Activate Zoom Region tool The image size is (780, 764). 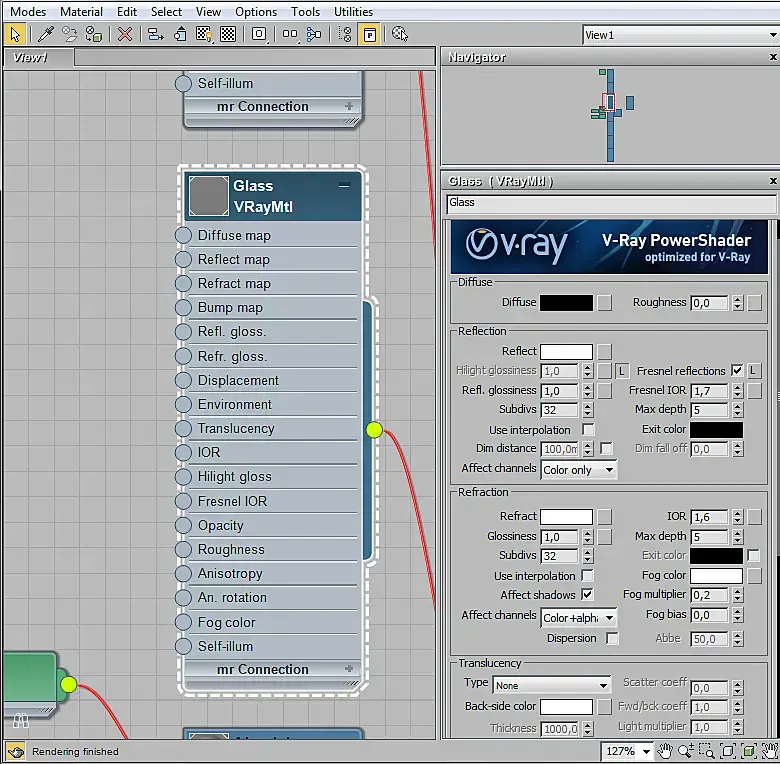[x=706, y=751]
